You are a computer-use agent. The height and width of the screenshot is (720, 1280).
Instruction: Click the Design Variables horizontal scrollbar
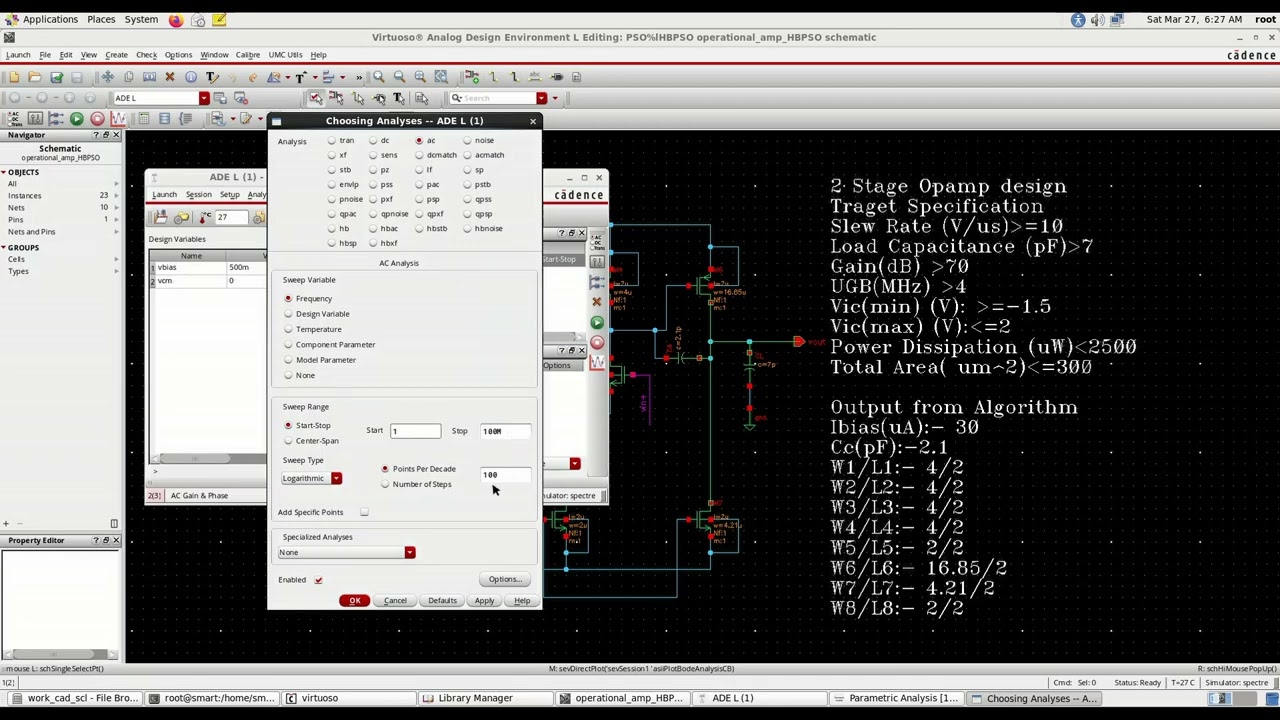(209, 459)
